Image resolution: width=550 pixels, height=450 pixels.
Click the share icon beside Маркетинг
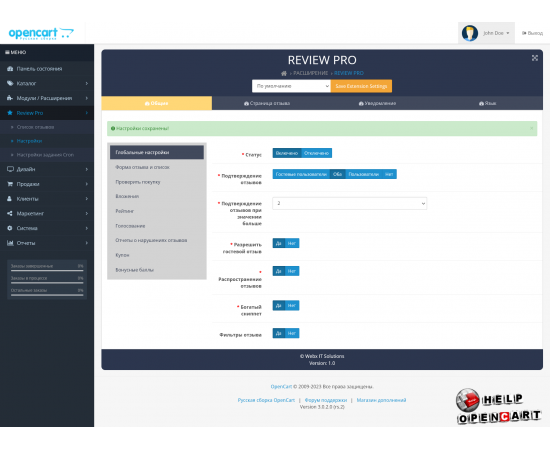(x=10, y=213)
